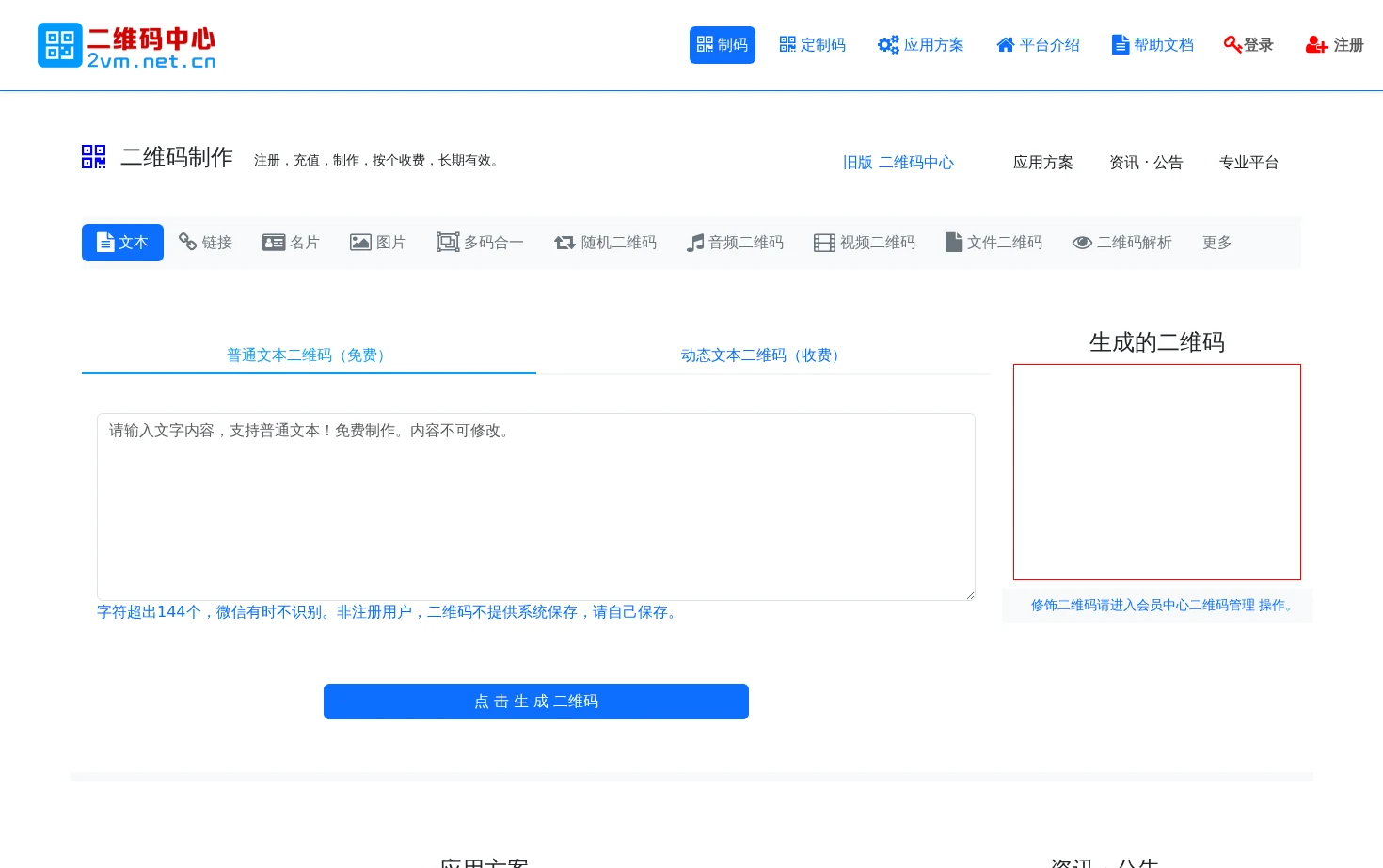Click the shuffle arrows icon for 随机二维码

(x=564, y=243)
